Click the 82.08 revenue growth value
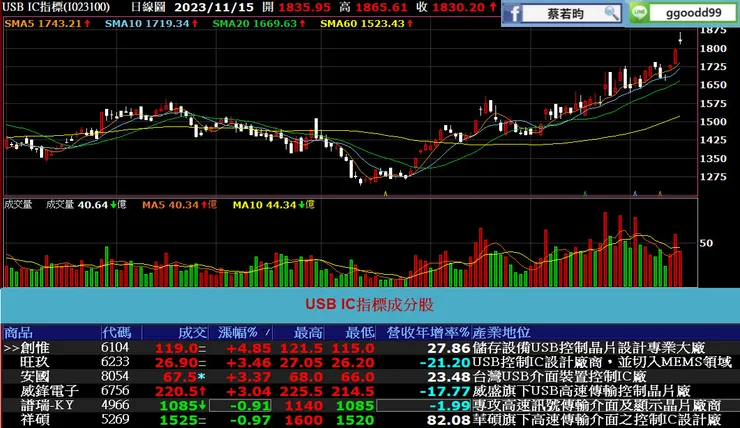Screen dimensions: 740x428 click(x=449, y=420)
